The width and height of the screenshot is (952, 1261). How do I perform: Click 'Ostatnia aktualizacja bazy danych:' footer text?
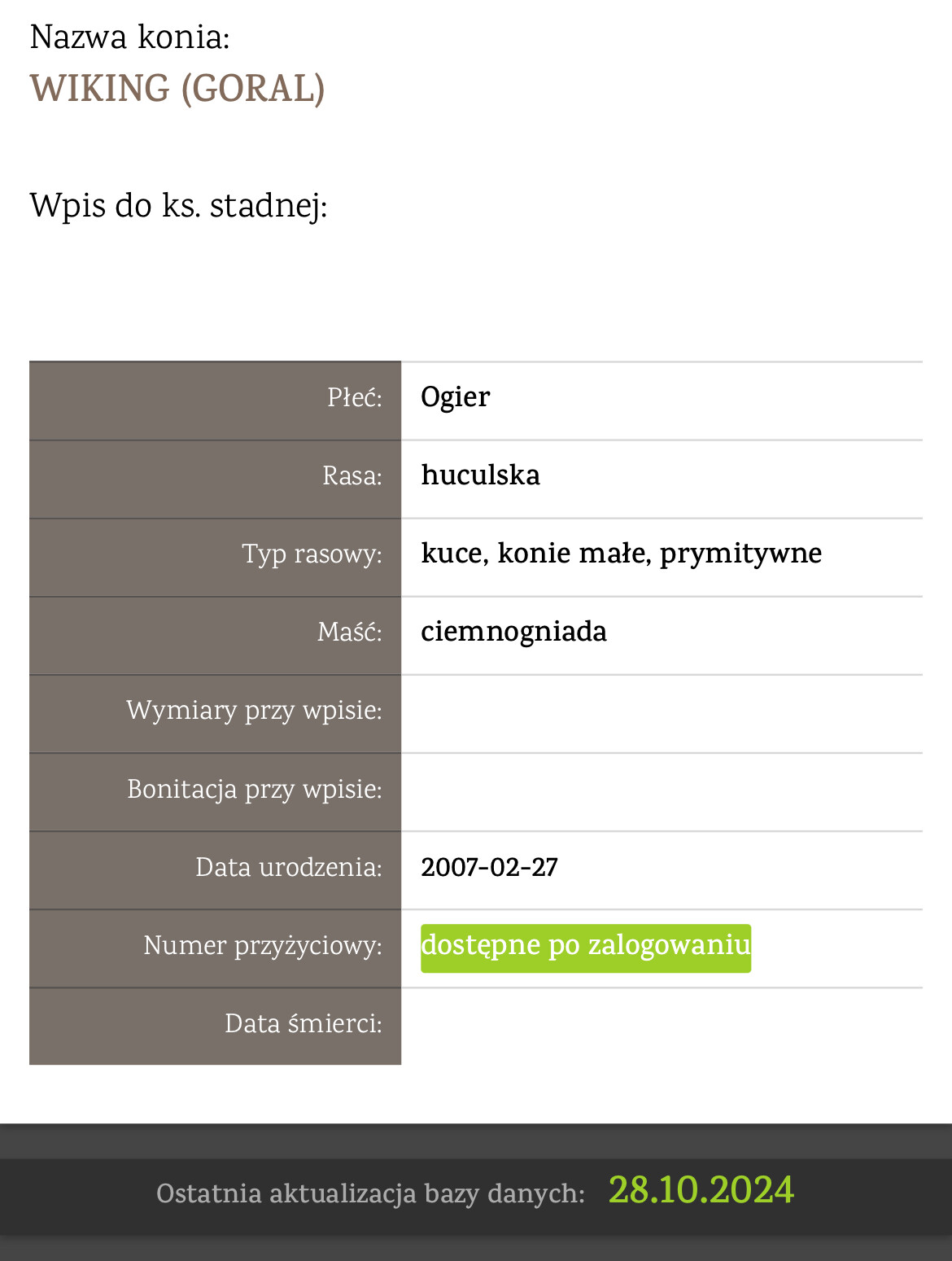click(370, 1194)
